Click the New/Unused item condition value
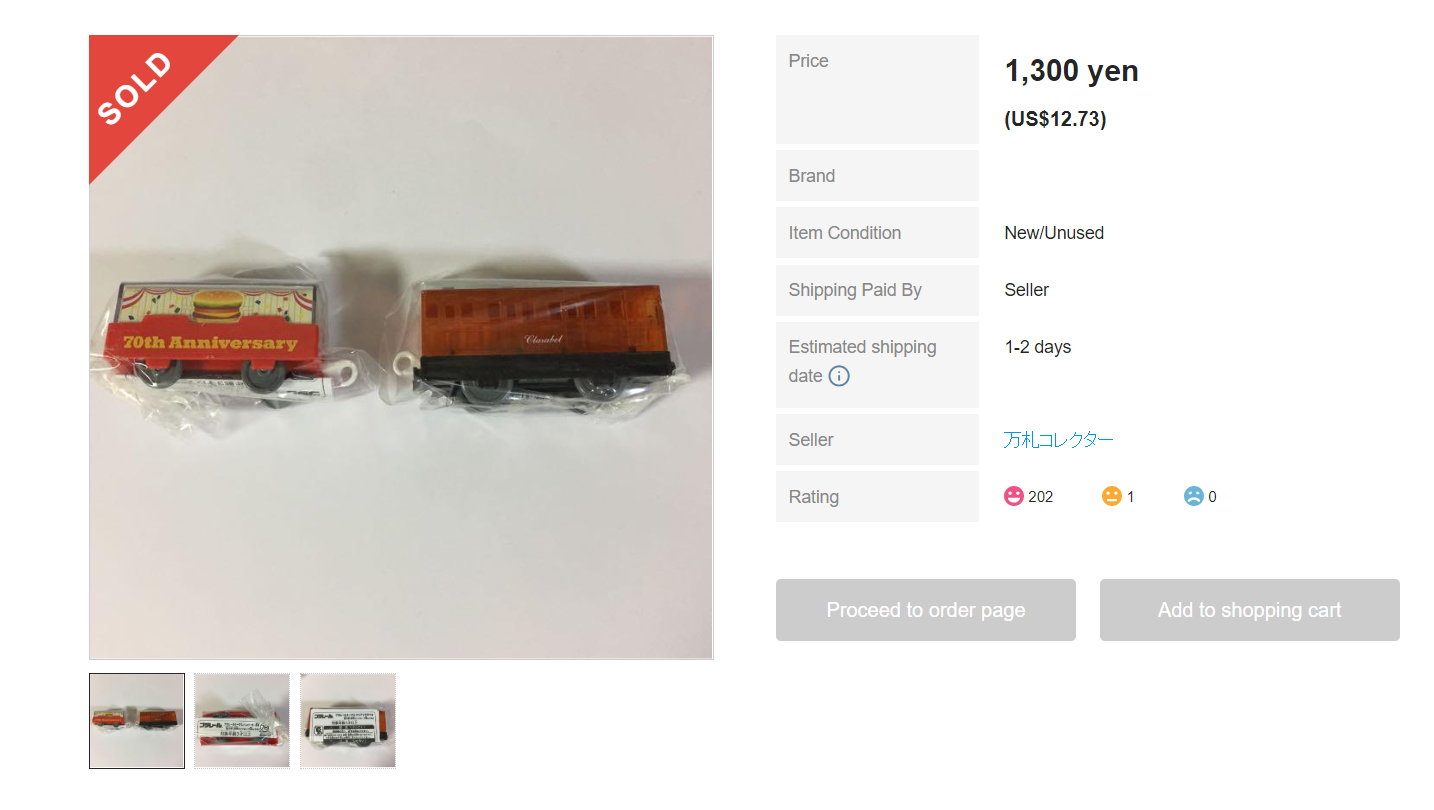1434x810 pixels. [x=1054, y=233]
